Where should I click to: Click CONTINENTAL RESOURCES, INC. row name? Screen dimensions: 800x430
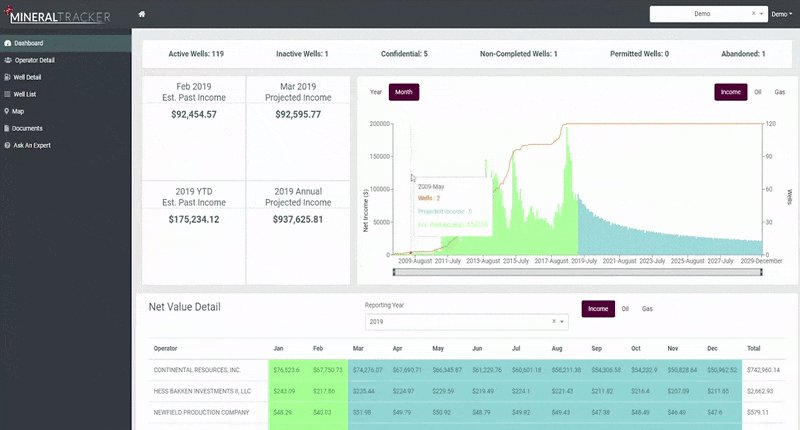click(x=197, y=370)
